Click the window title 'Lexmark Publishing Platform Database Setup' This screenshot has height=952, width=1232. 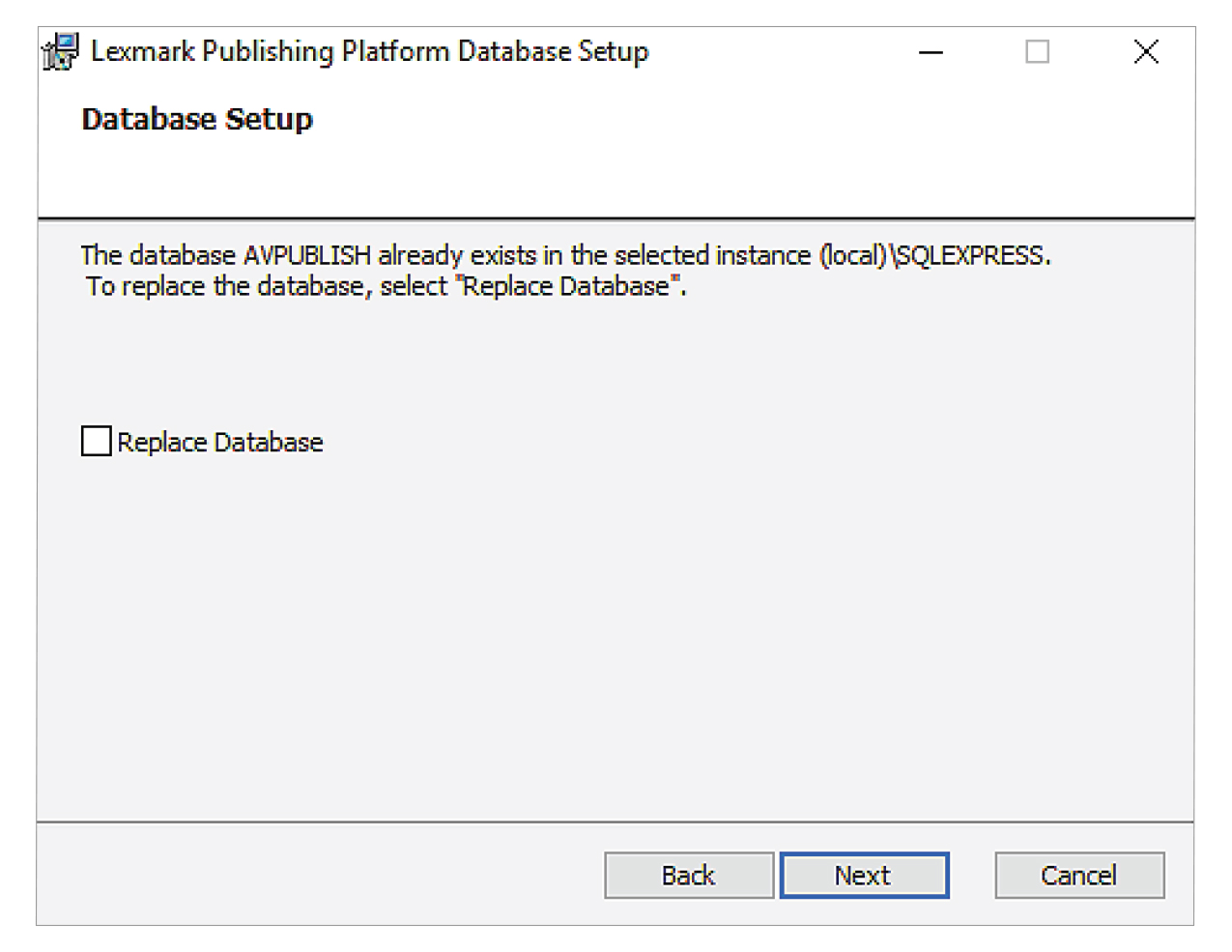[x=369, y=51]
